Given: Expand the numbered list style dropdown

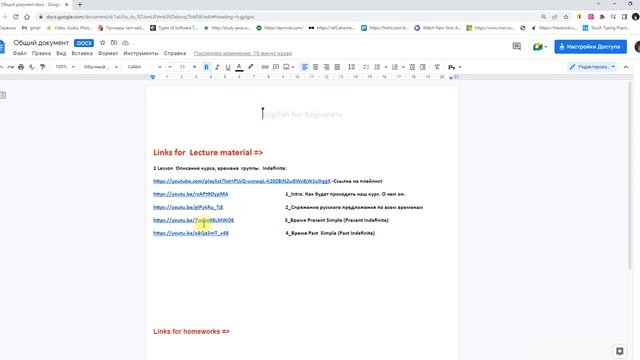Looking at the screenshot, I should pyautogui.click(x=403, y=67).
